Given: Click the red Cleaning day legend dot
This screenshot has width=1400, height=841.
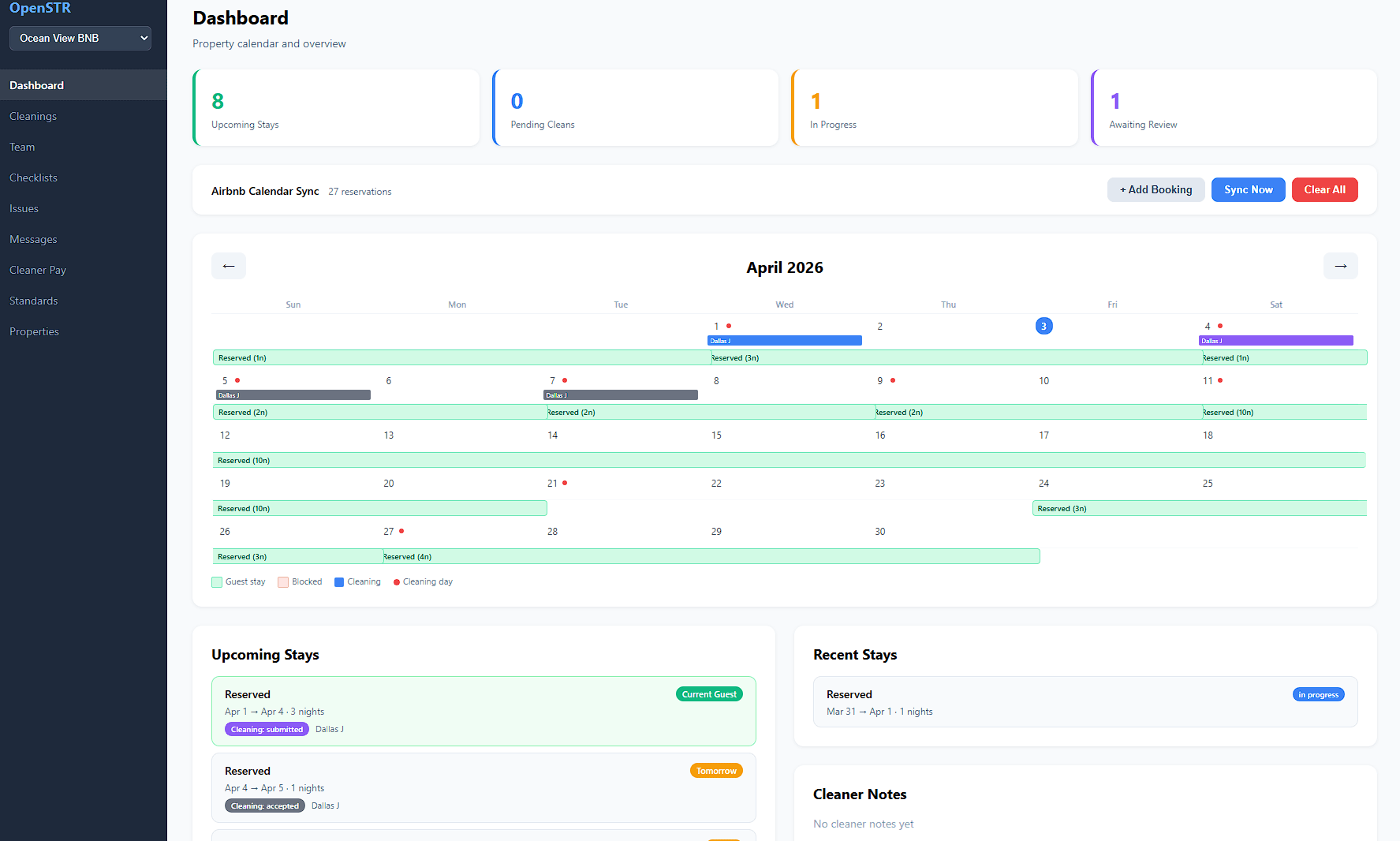Looking at the screenshot, I should tap(397, 582).
